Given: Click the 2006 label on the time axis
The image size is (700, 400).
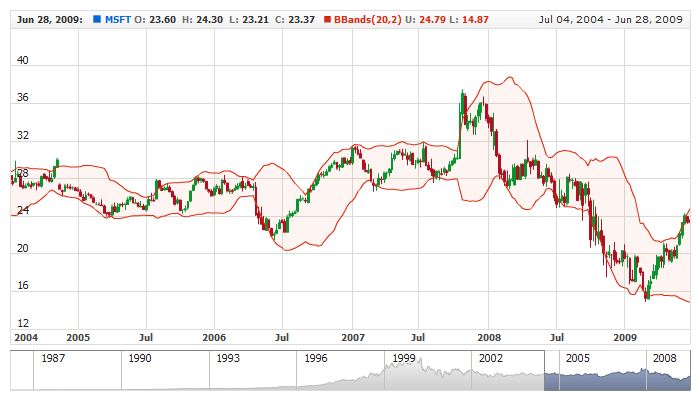Looking at the screenshot, I should pyautogui.click(x=214, y=338).
